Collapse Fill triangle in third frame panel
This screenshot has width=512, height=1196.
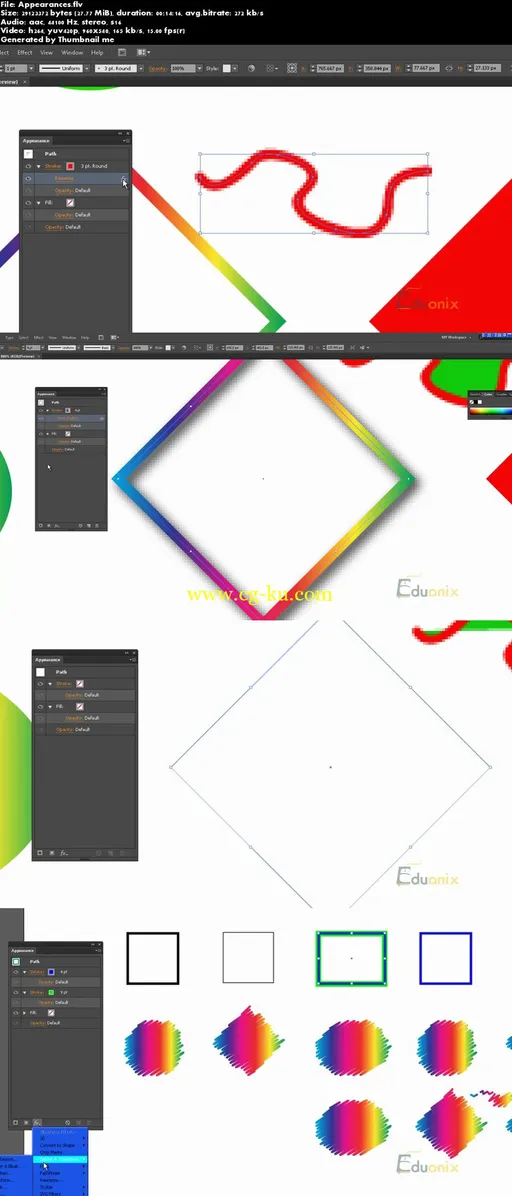tap(50, 706)
